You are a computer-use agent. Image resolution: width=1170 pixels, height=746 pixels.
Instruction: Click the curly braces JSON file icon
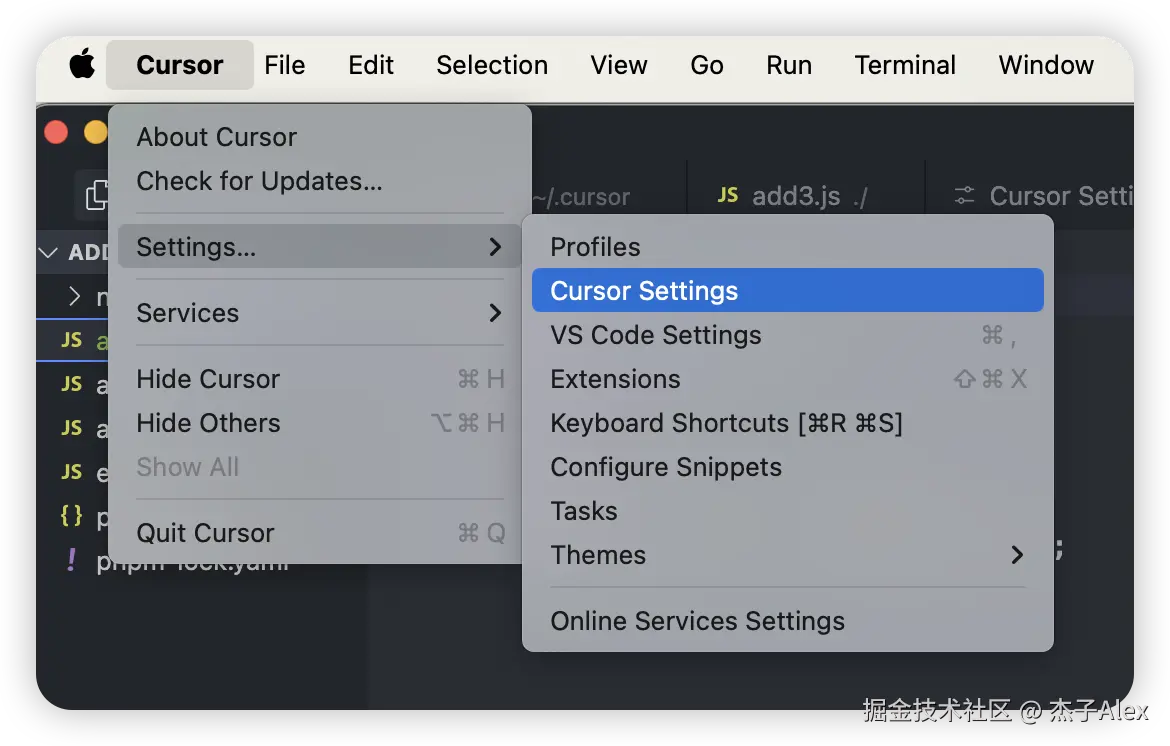tap(71, 516)
